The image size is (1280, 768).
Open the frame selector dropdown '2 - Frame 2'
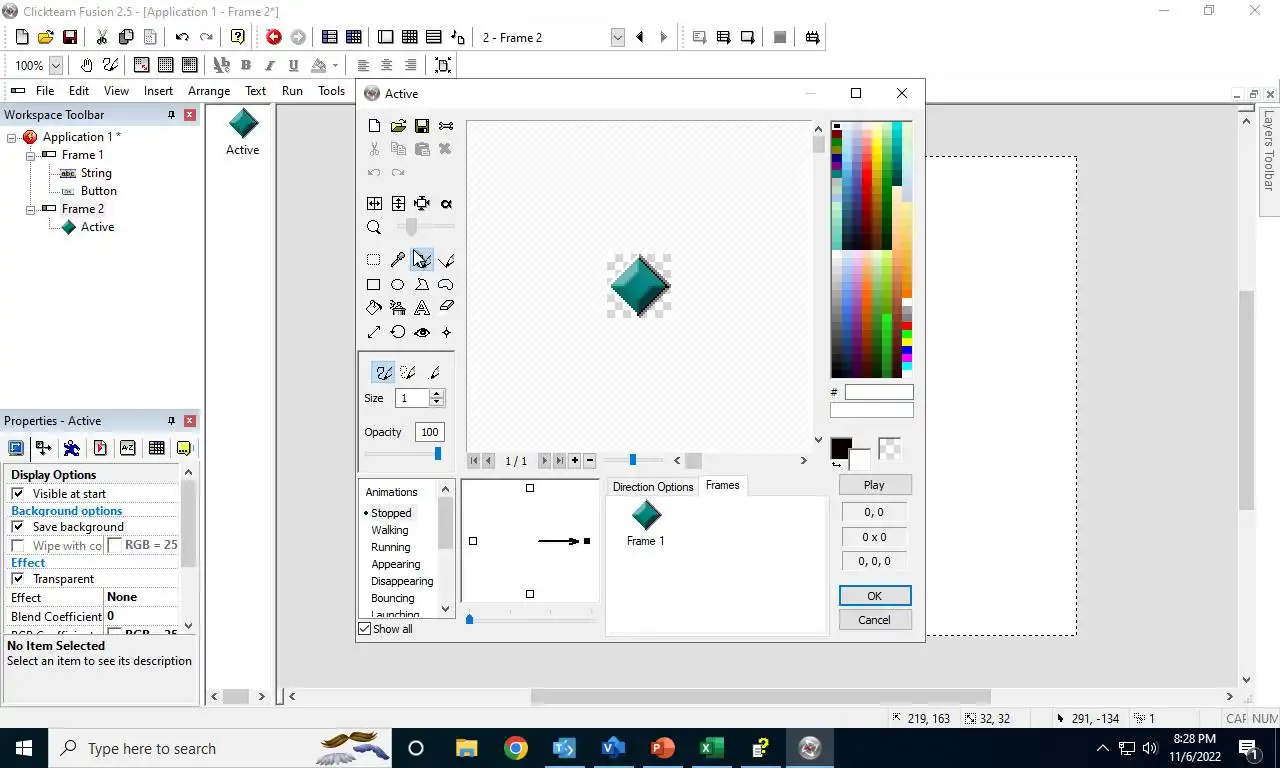(x=617, y=37)
